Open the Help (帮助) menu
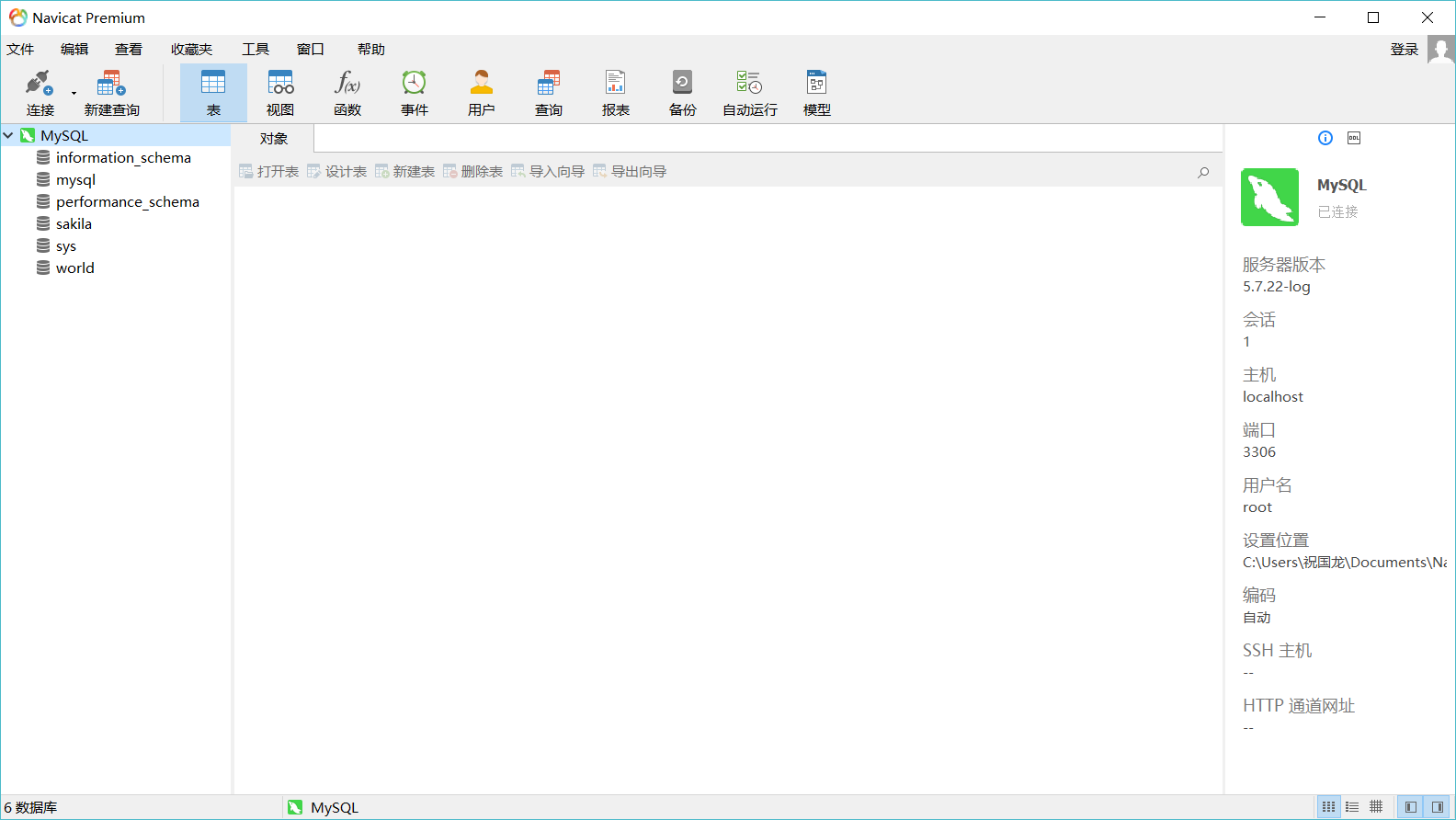 (371, 50)
